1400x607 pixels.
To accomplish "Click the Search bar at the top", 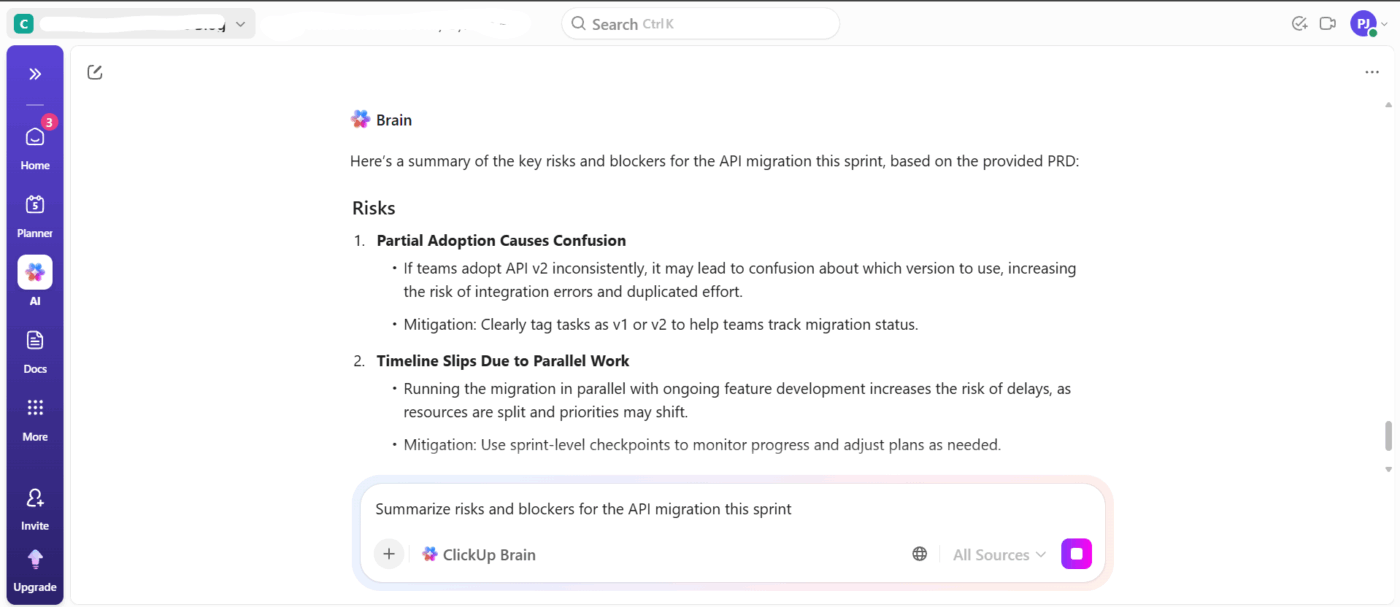I will [700, 22].
